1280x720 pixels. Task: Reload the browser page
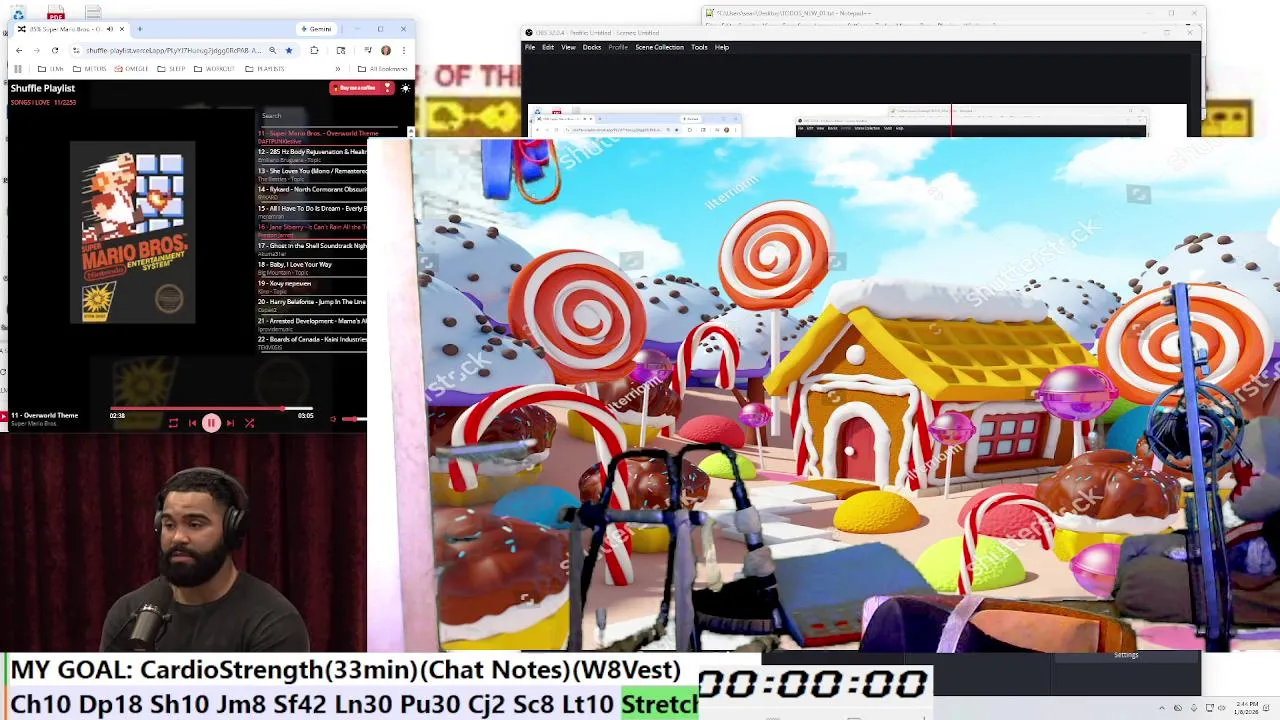55,50
